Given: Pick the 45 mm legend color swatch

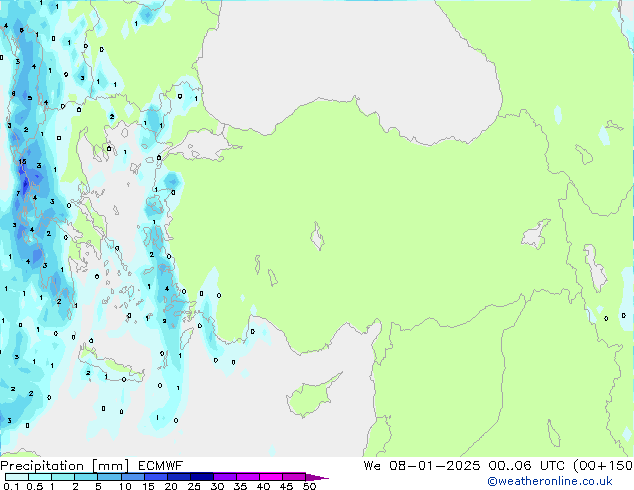Looking at the screenshot, I should coord(296,477).
